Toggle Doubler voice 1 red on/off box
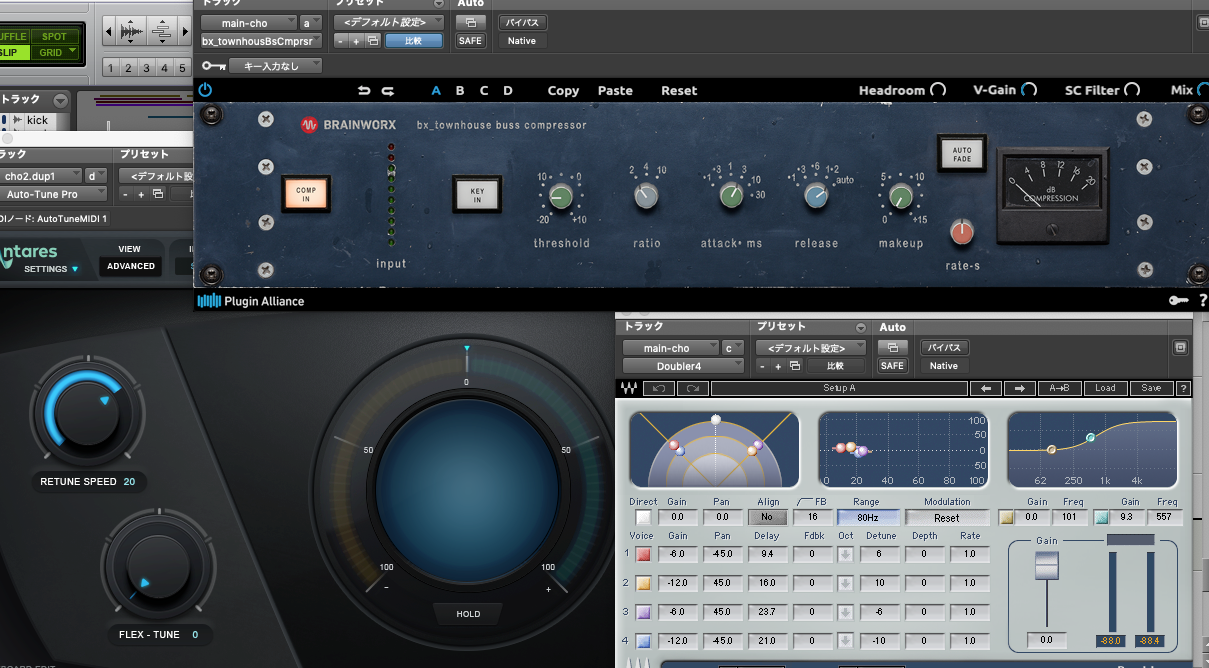The height and width of the screenshot is (668, 1209). (x=644, y=554)
